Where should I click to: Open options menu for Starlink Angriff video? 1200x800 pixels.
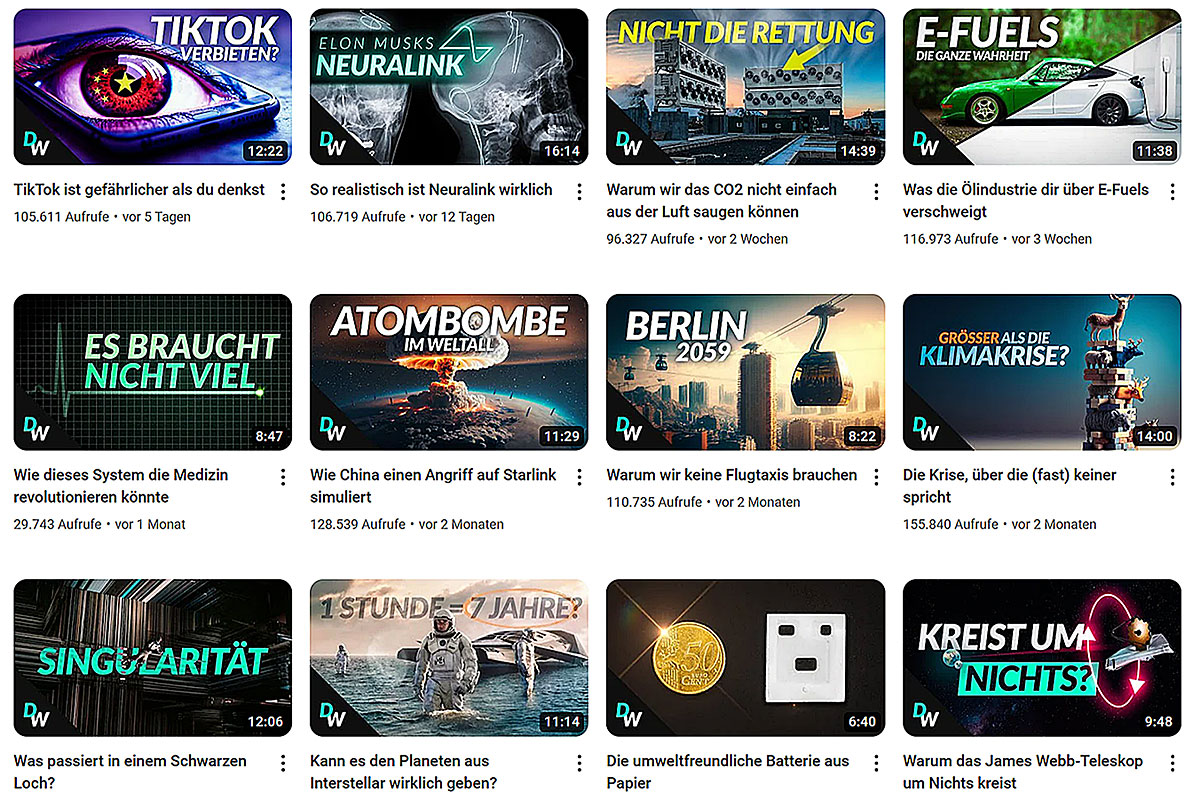tap(579, 477)
